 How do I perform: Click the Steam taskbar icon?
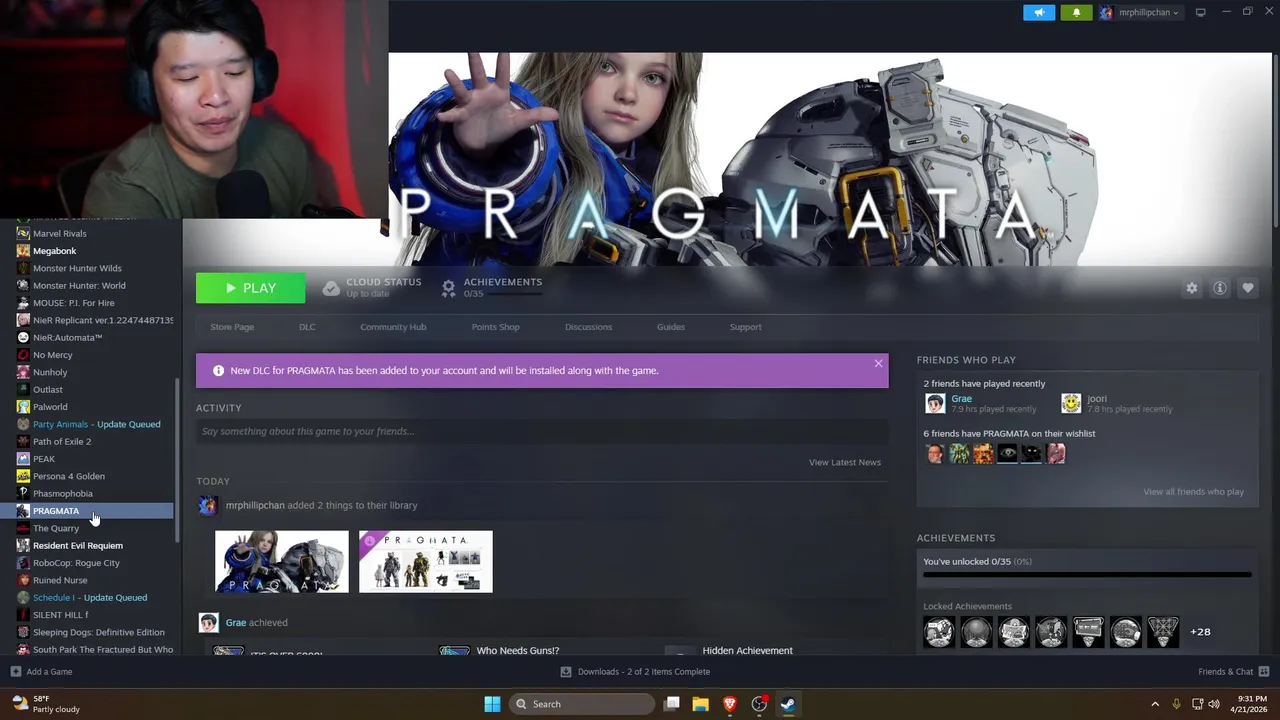pos(788,704)
